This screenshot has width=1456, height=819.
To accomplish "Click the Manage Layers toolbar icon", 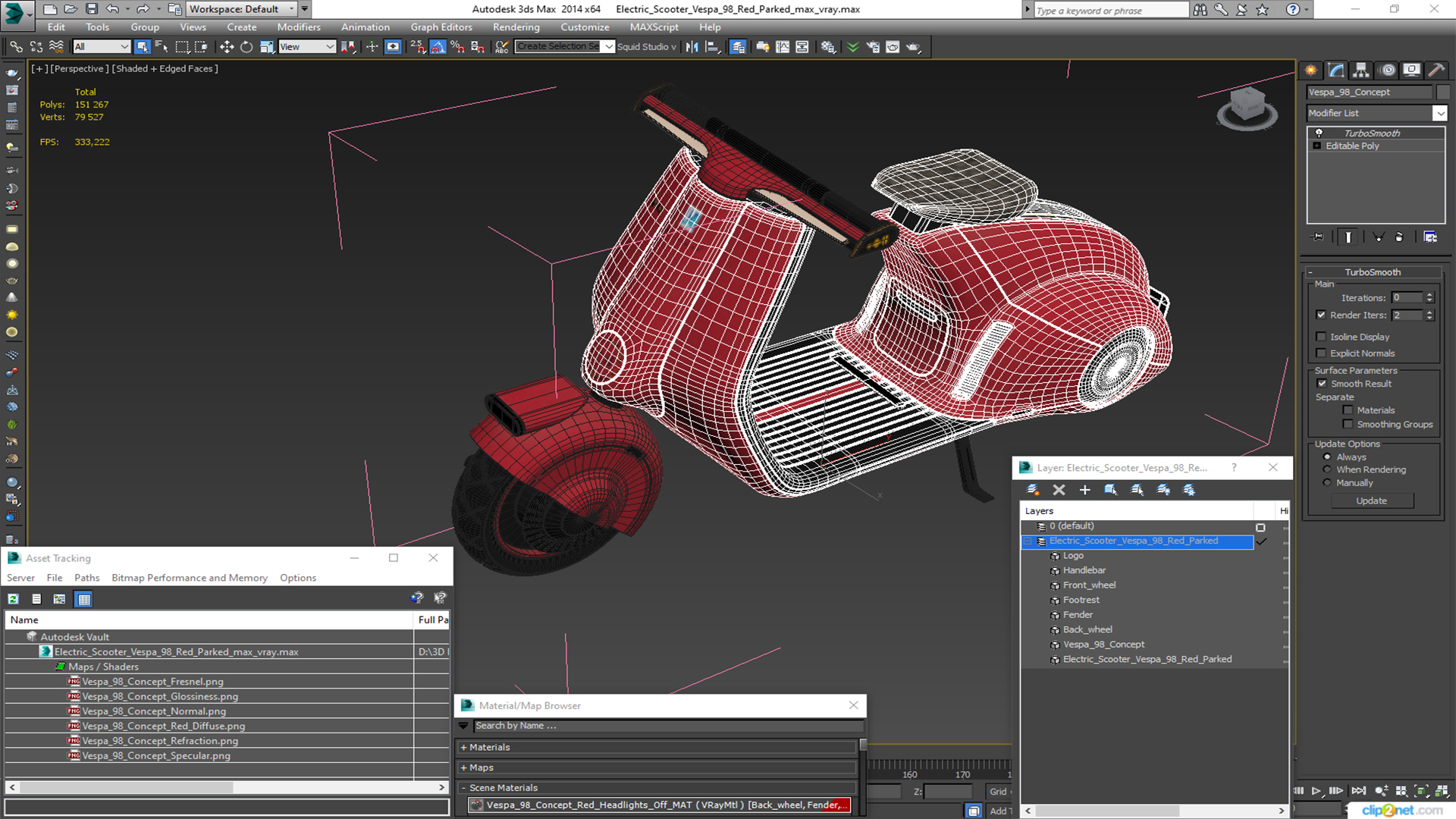I will [738, 47].
